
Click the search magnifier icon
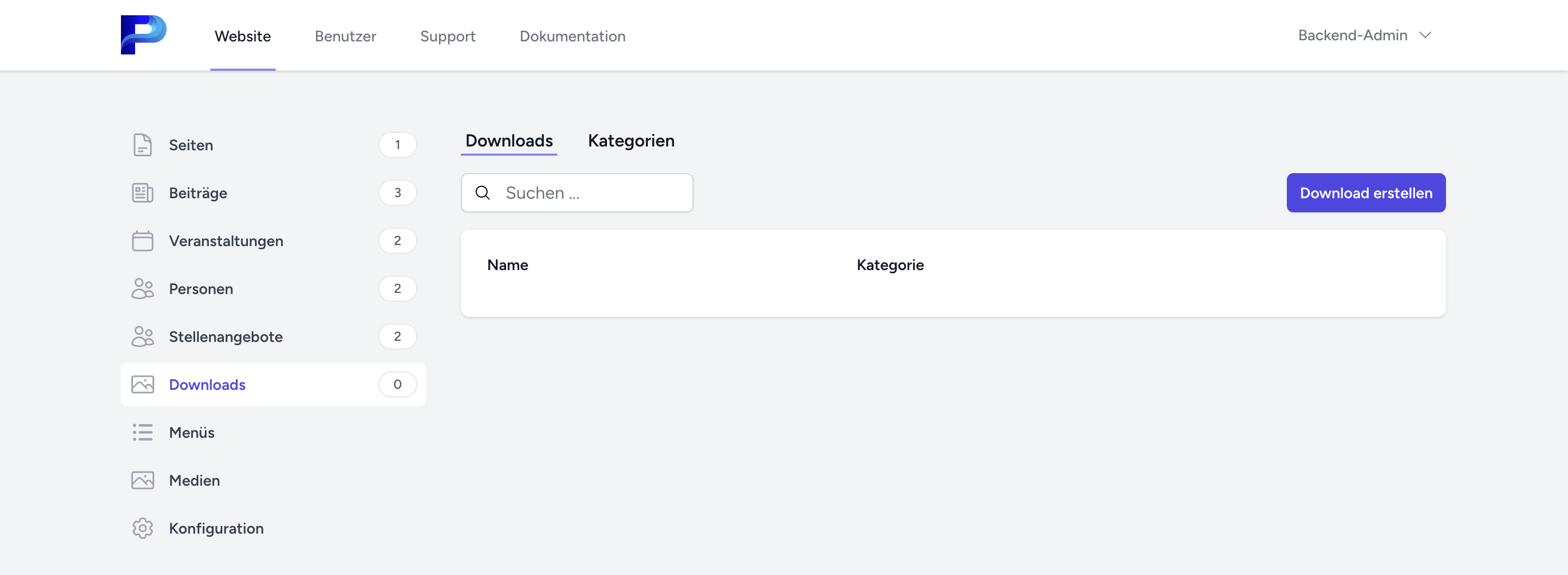483,193
